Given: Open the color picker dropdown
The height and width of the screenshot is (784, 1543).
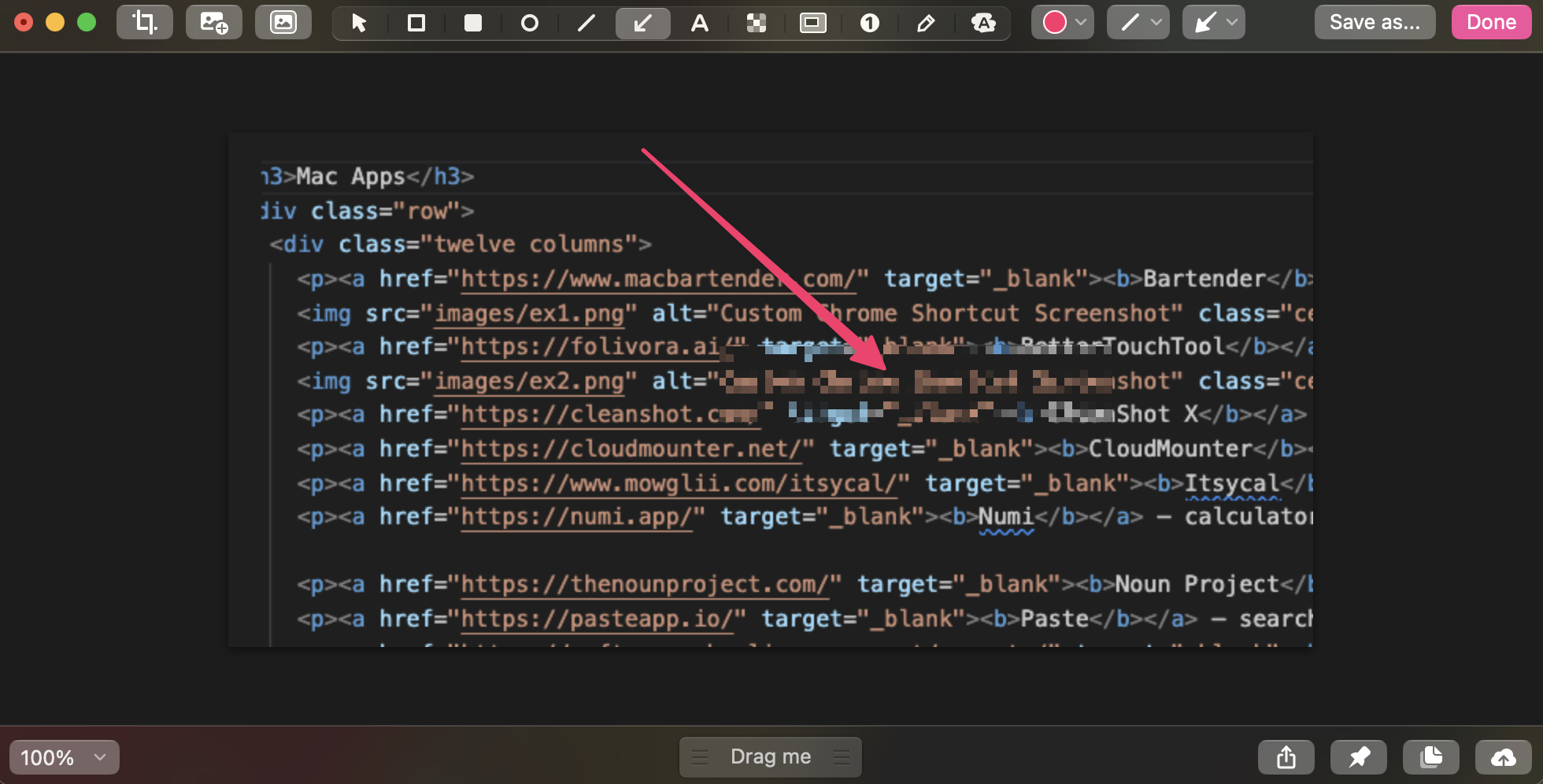Looking at the screenshot, I should (x=1080, y=22).
